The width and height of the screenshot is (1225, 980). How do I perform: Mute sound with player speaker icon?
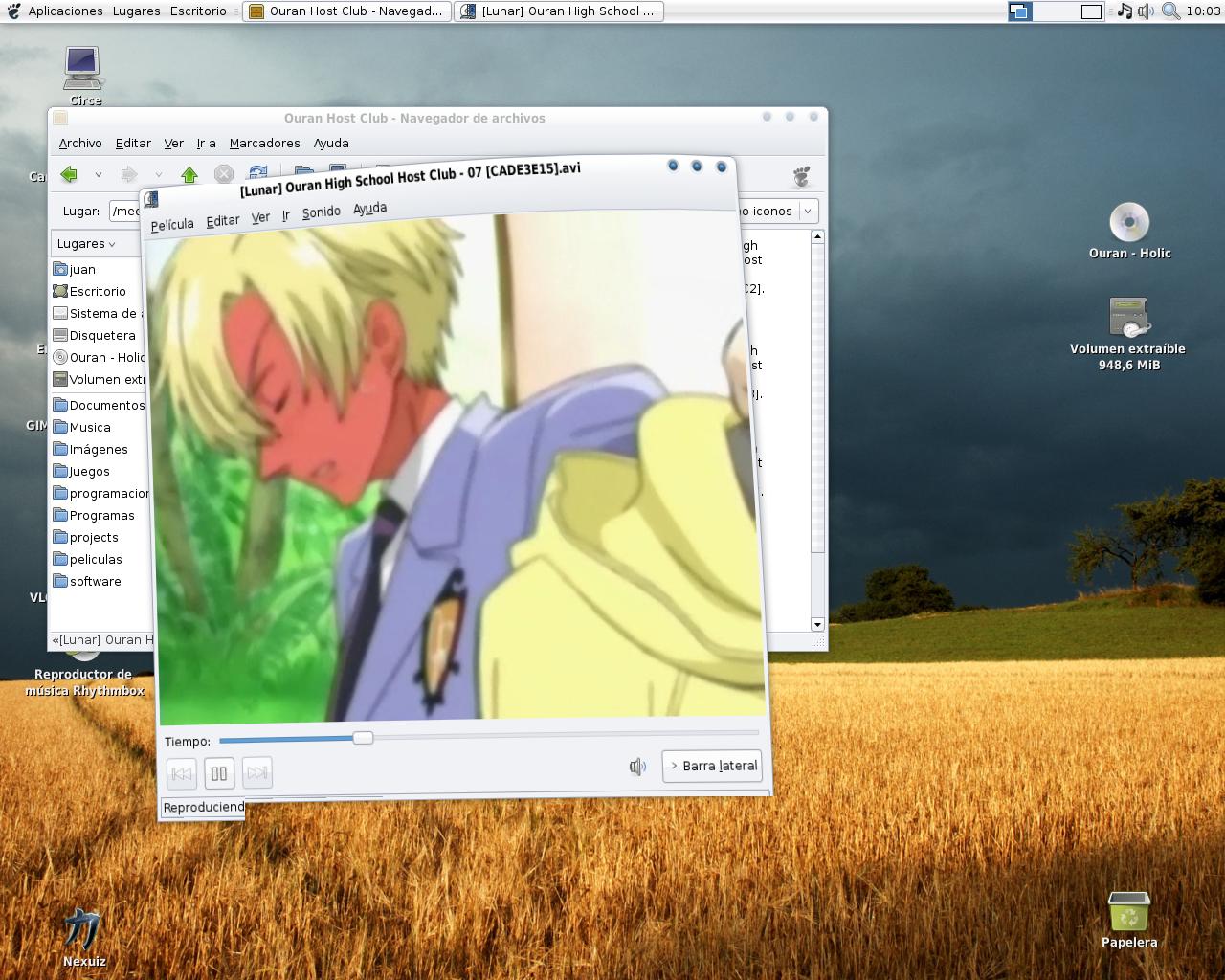637,767
